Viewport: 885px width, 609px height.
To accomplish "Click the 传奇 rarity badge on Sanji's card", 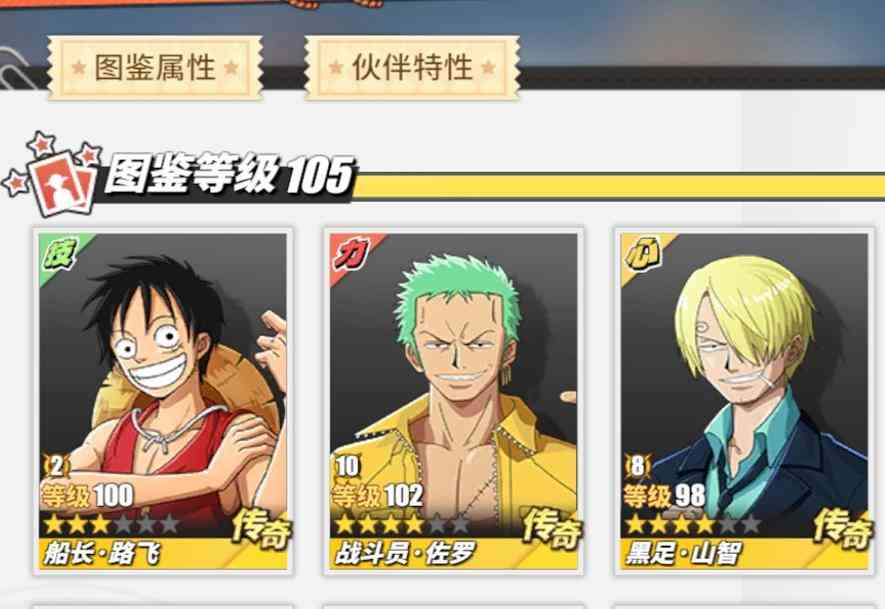I will tap(843, 529).
